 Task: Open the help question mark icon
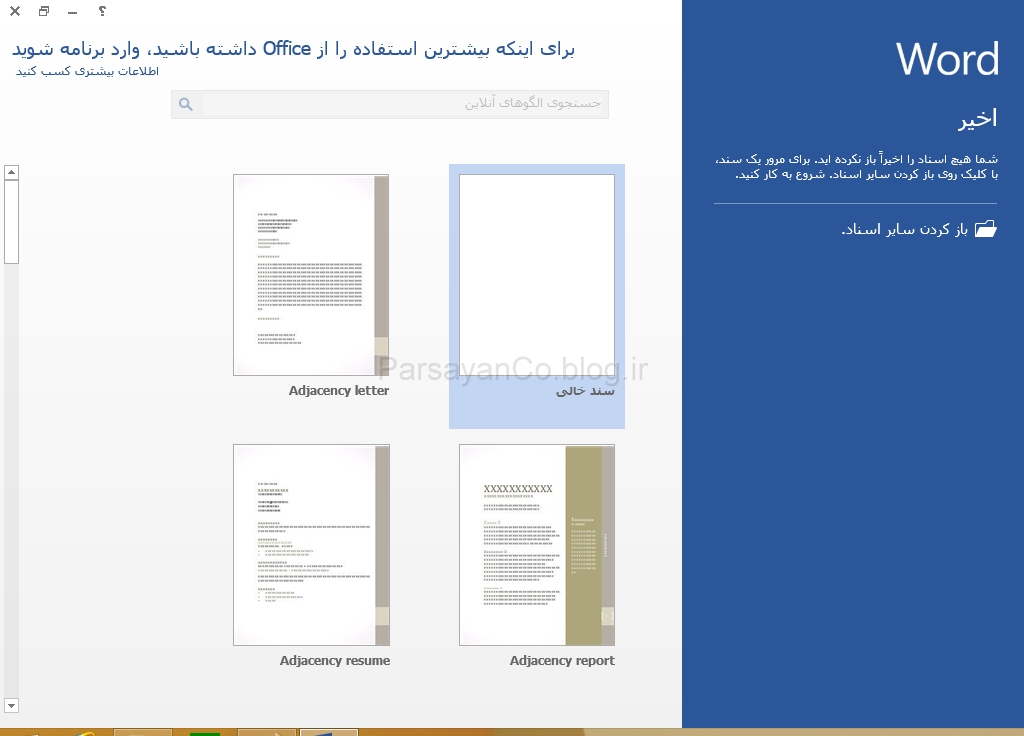tap(103, 11)
